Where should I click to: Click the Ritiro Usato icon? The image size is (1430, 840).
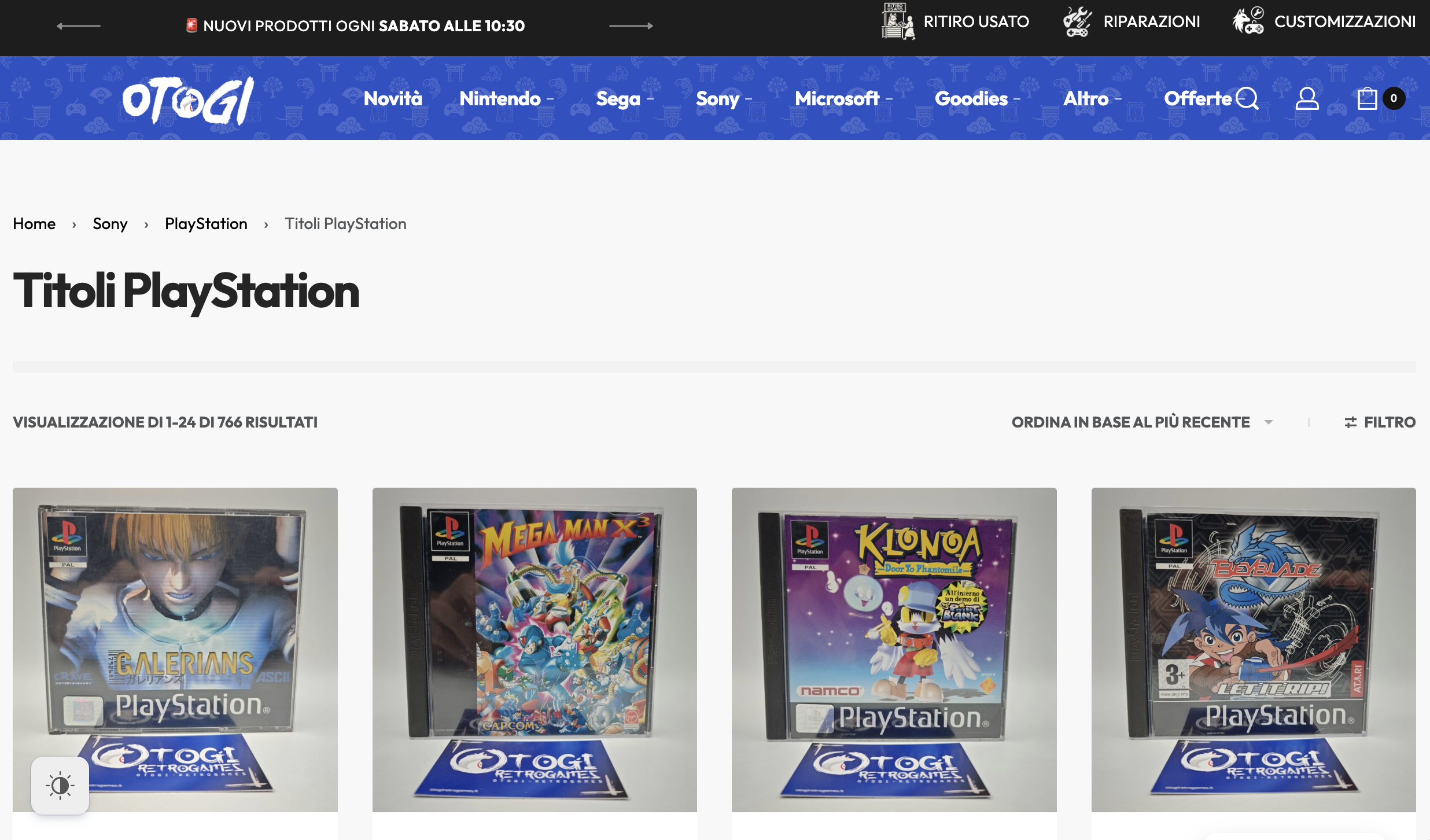click(898, 21)
